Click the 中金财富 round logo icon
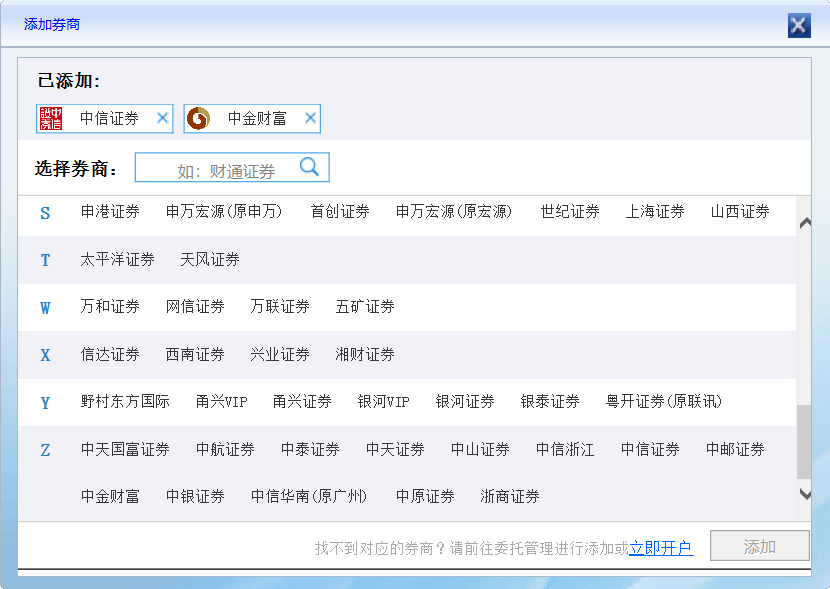This screenshot has height=589, width=830. click(x=199, y=118)
